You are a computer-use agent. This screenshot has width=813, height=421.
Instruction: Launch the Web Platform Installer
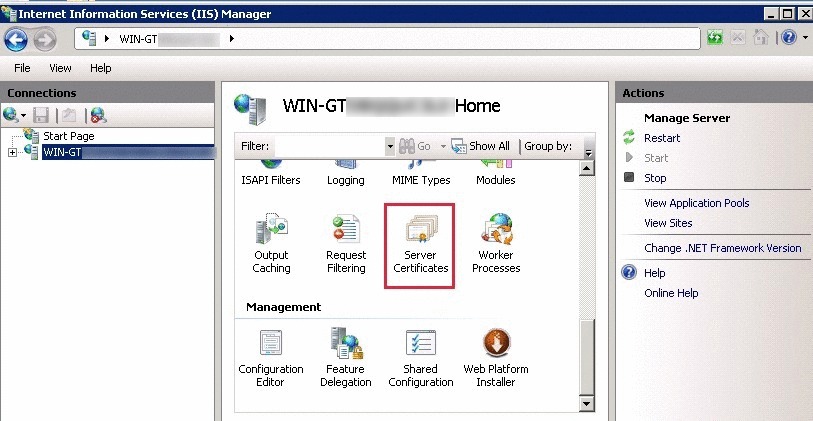point(496,357)
